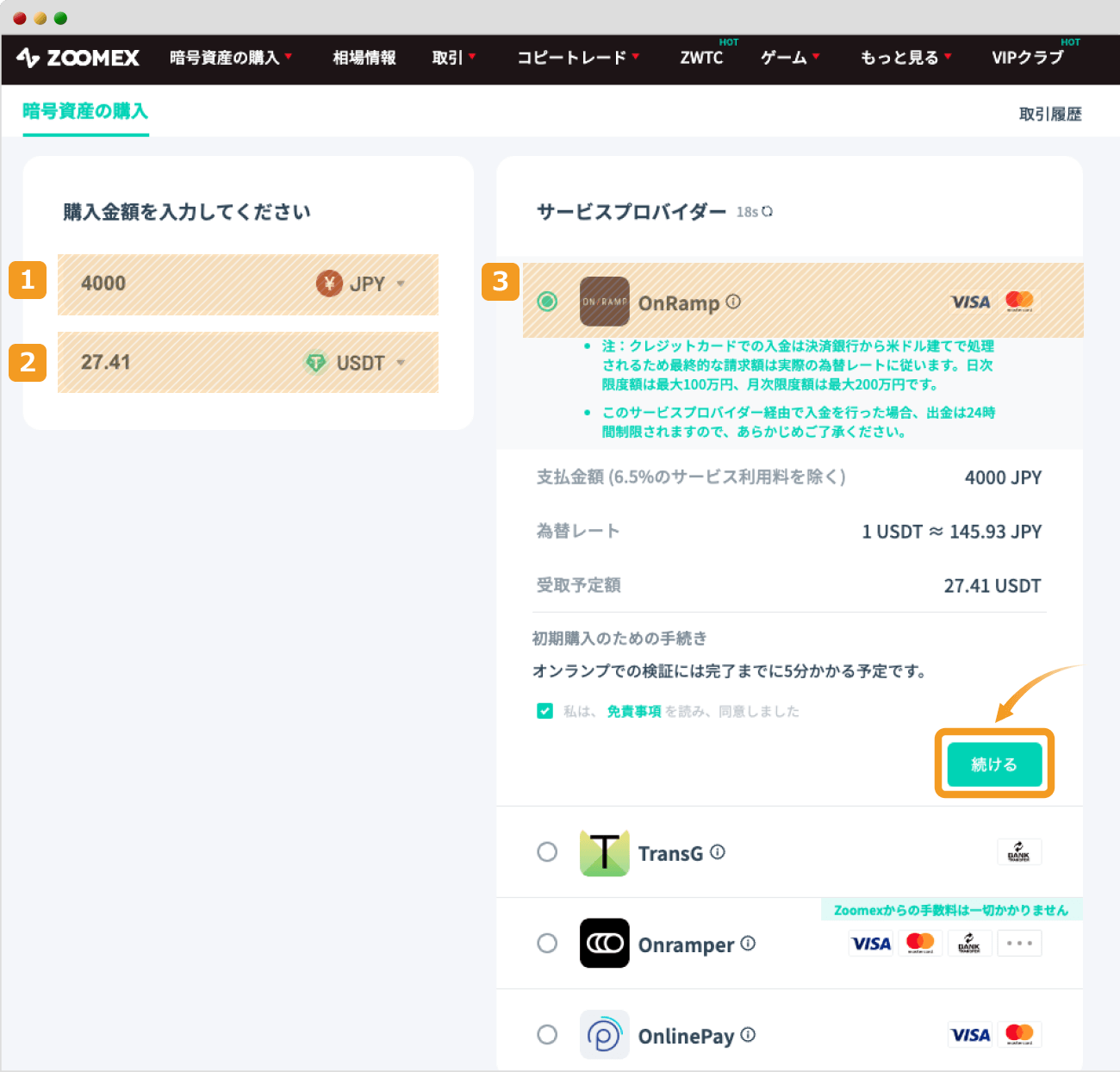The height and width of the screenshot is (1072, 1120).
Task: Click the OnlinePay provider logo
Action: point(604,1034)
